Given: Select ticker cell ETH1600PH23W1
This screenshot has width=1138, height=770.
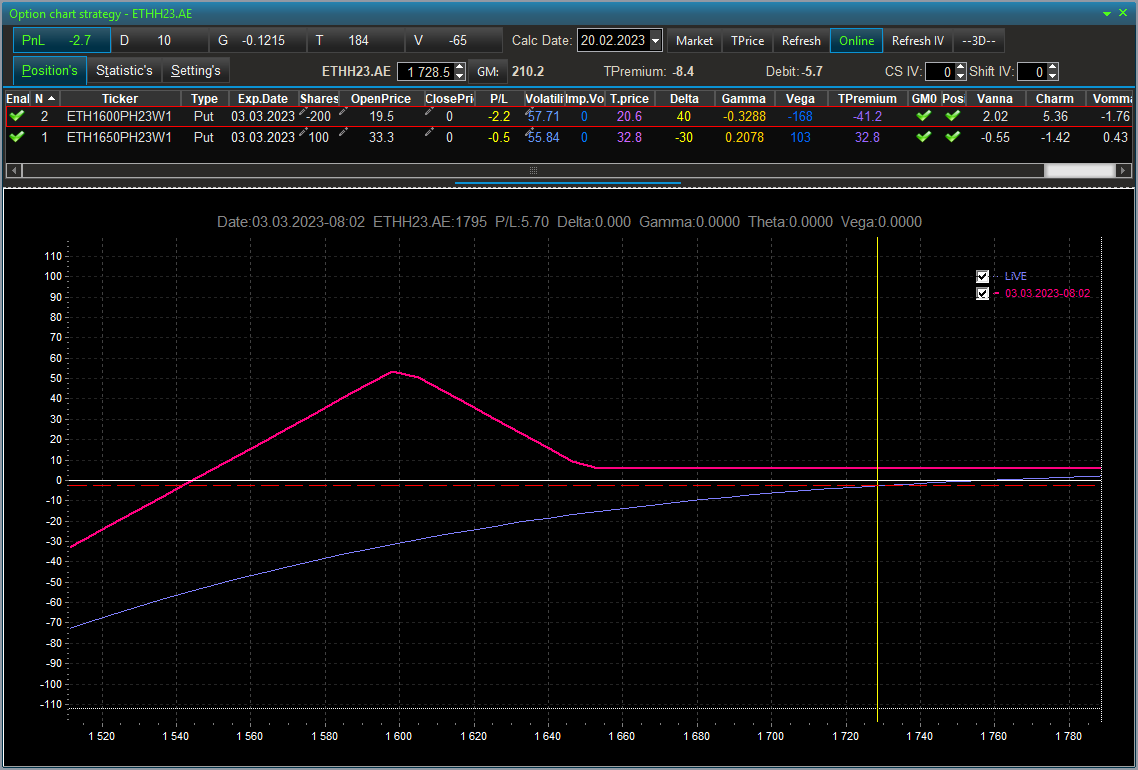Looking at the screenshot, I should pos(119,116).
